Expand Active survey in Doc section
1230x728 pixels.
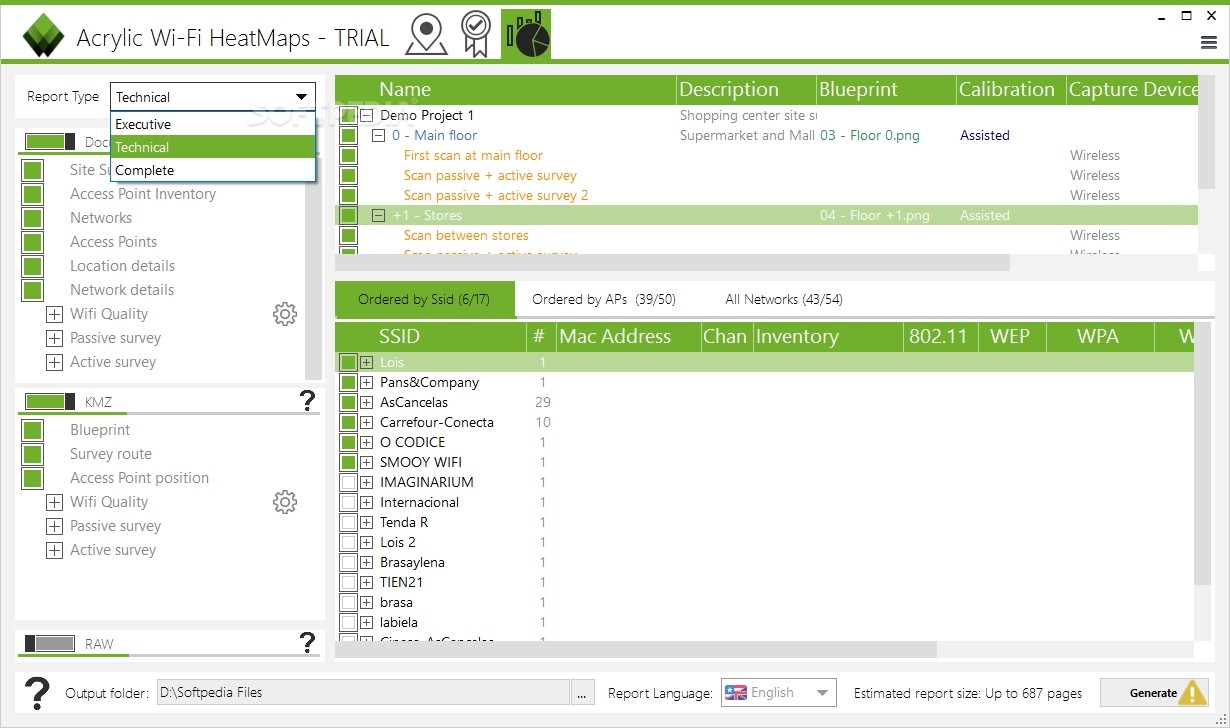click(x=54, y=362)
